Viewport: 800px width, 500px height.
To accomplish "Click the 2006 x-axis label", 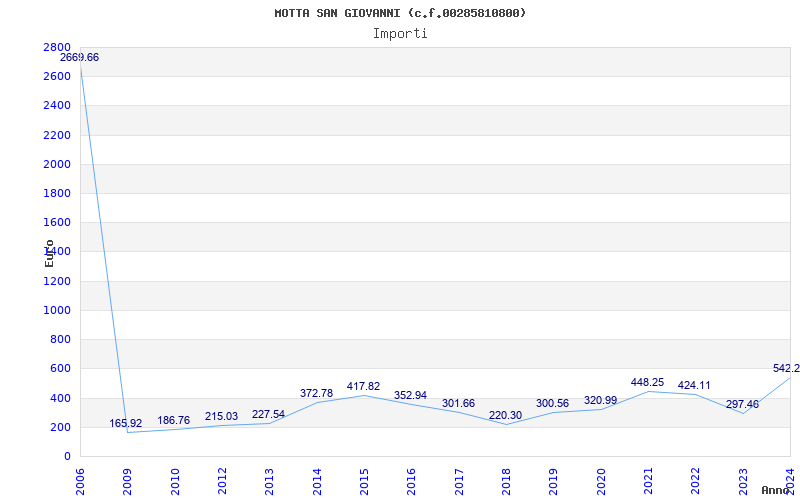I will [80, 482].
